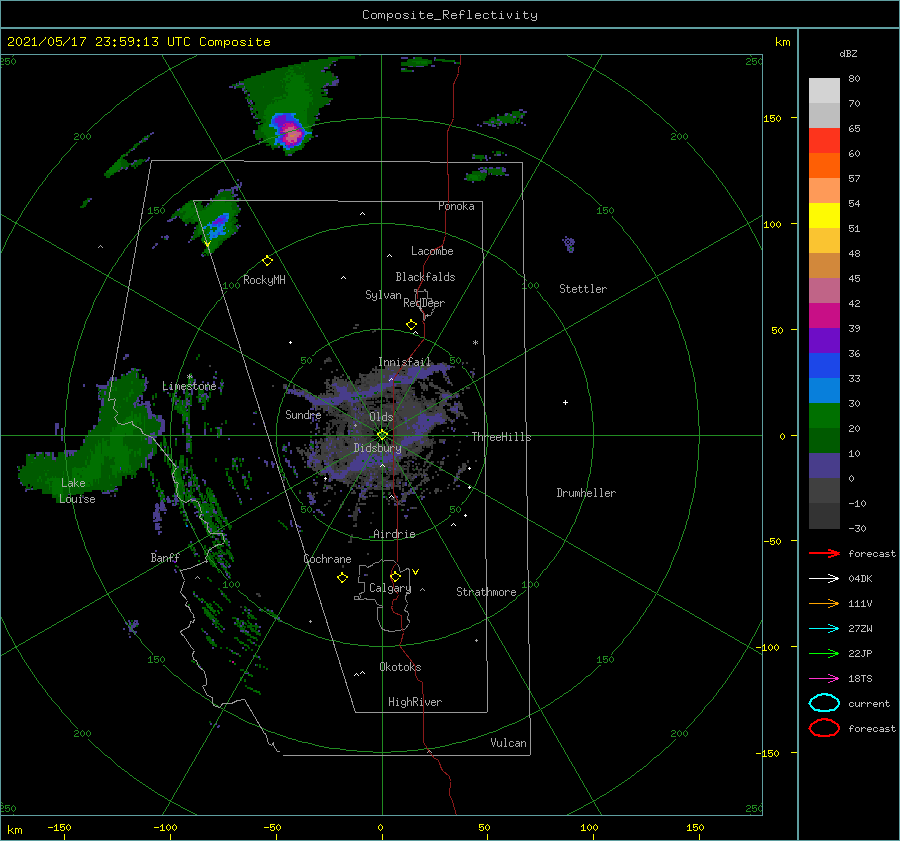The height and width of the screenshot is (841, 900).
Task: Click the Banff label
Action: click(x=165, y=557)
